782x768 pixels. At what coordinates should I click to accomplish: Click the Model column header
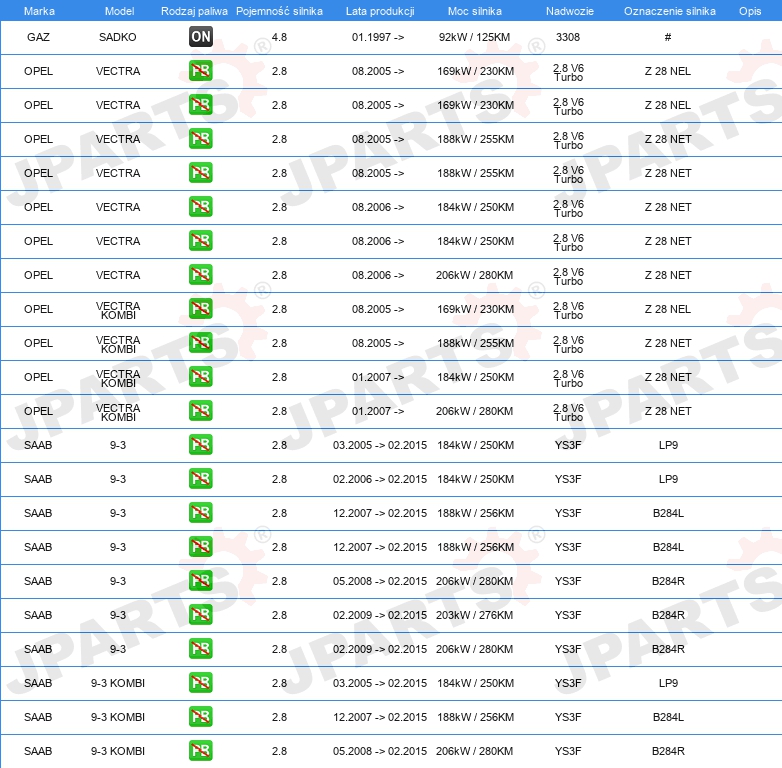(x=119, y=11)
